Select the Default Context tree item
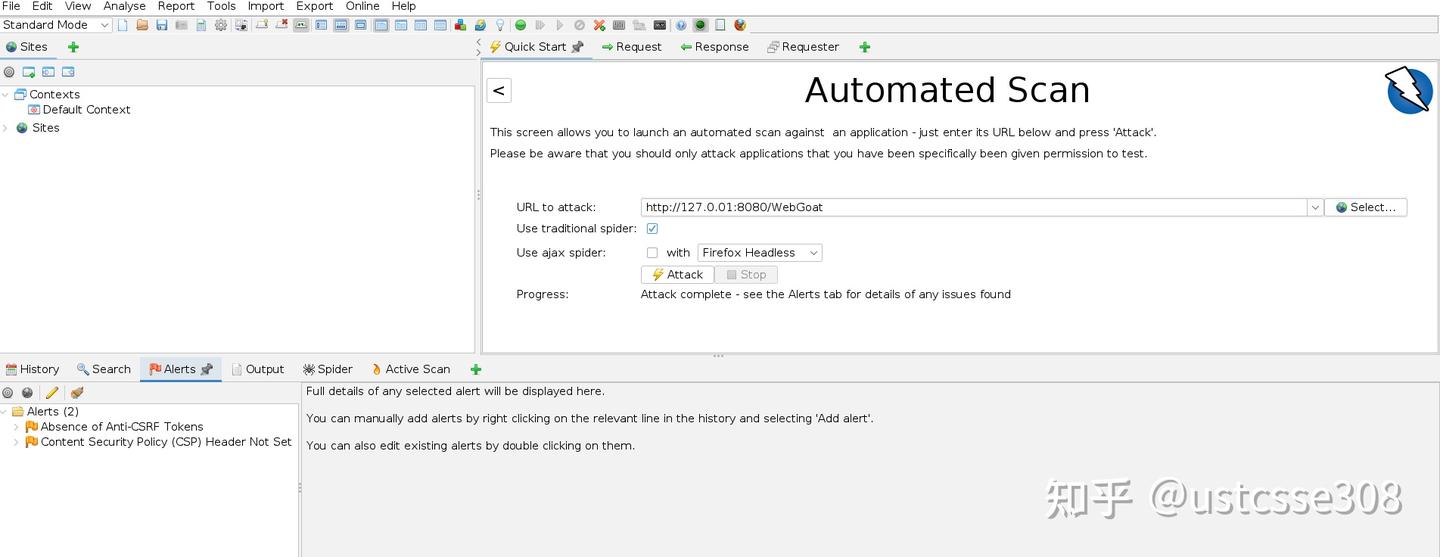Viewport: 1440px width, 557px height. coord(79,110)
